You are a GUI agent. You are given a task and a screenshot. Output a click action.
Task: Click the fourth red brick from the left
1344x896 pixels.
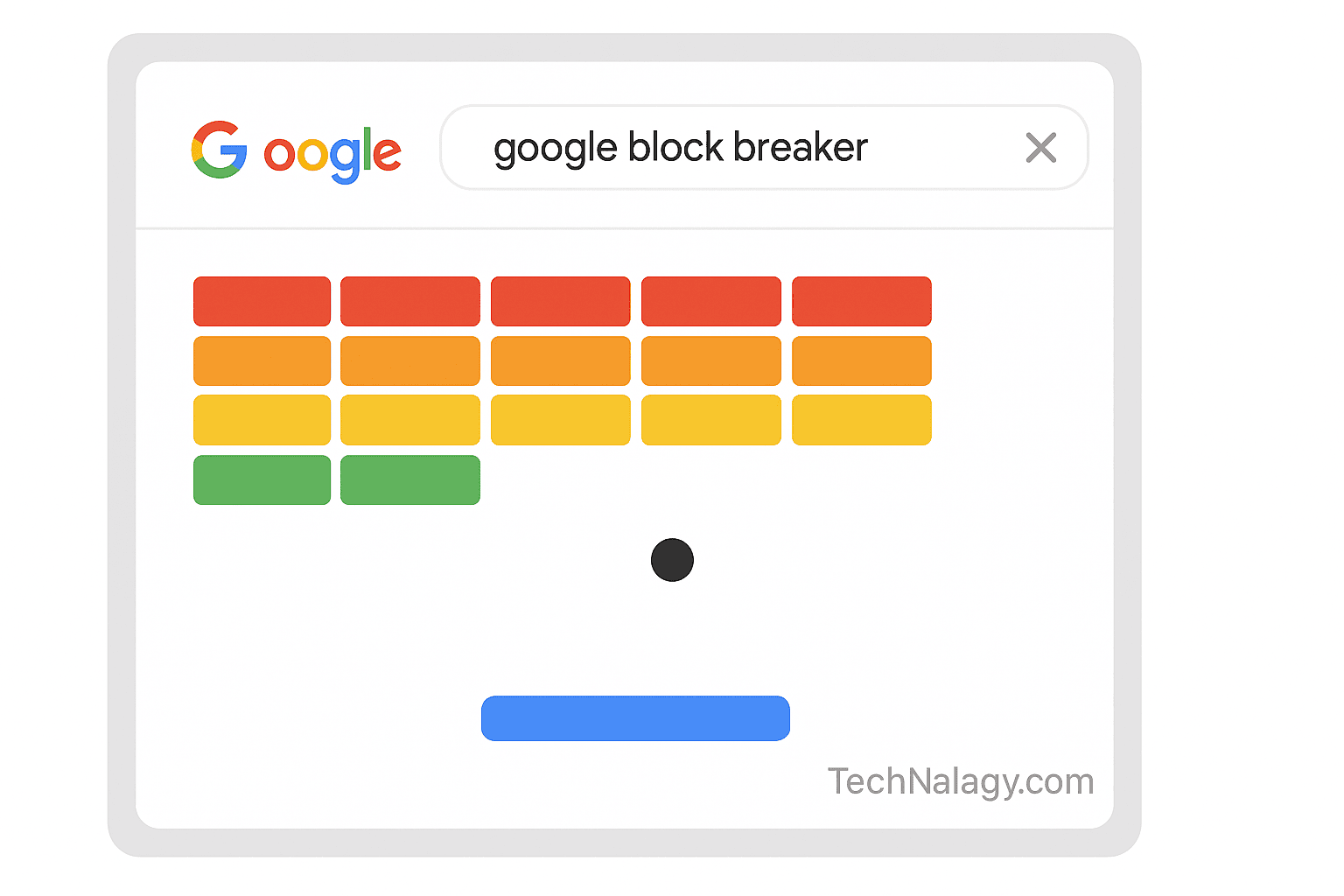click(710, 301)
